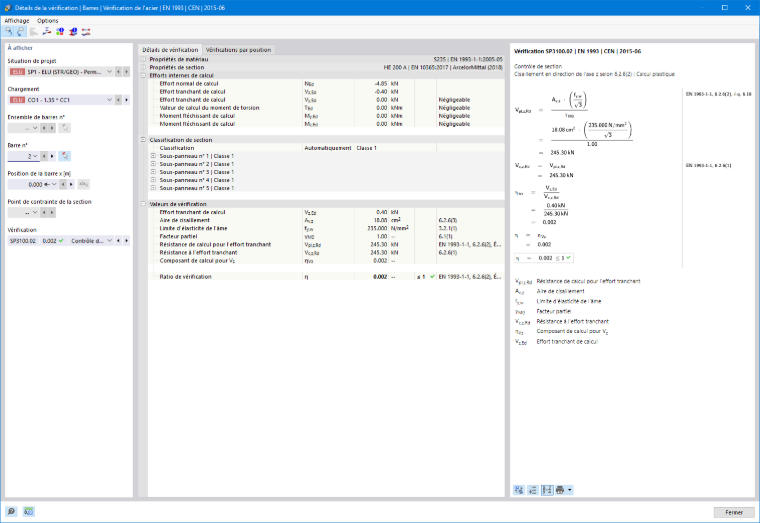
Task: Click the Classification Automatiquement cell
Action: pos(328,148)
